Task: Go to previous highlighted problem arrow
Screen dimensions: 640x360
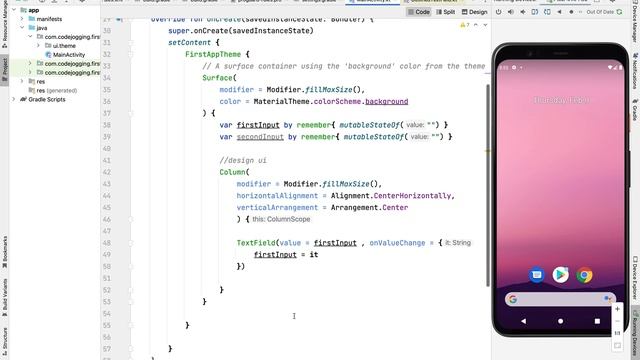Action: coord(476,25)
